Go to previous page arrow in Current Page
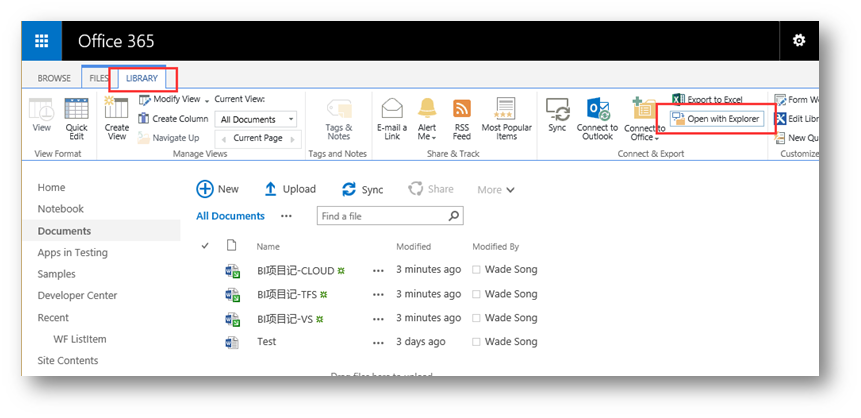Viewport: 861px width, 418px height. [221, 138]
